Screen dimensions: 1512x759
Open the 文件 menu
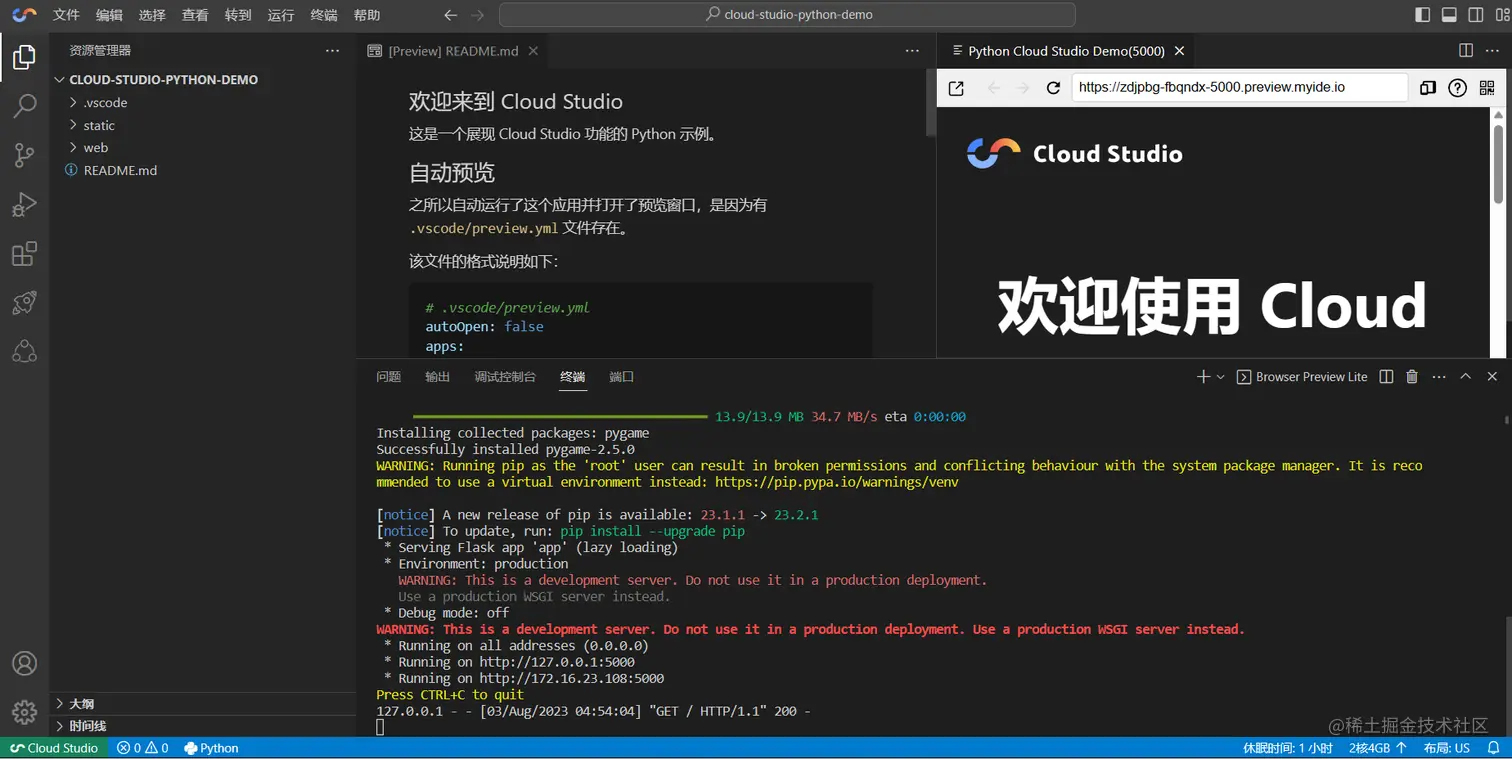click(x=66, y=15)
